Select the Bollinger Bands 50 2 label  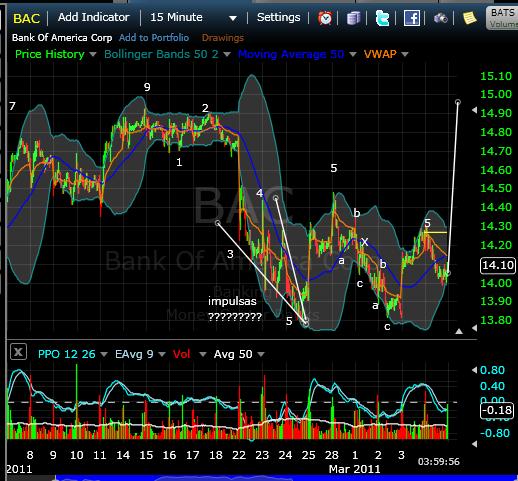(x=161, y=54)
